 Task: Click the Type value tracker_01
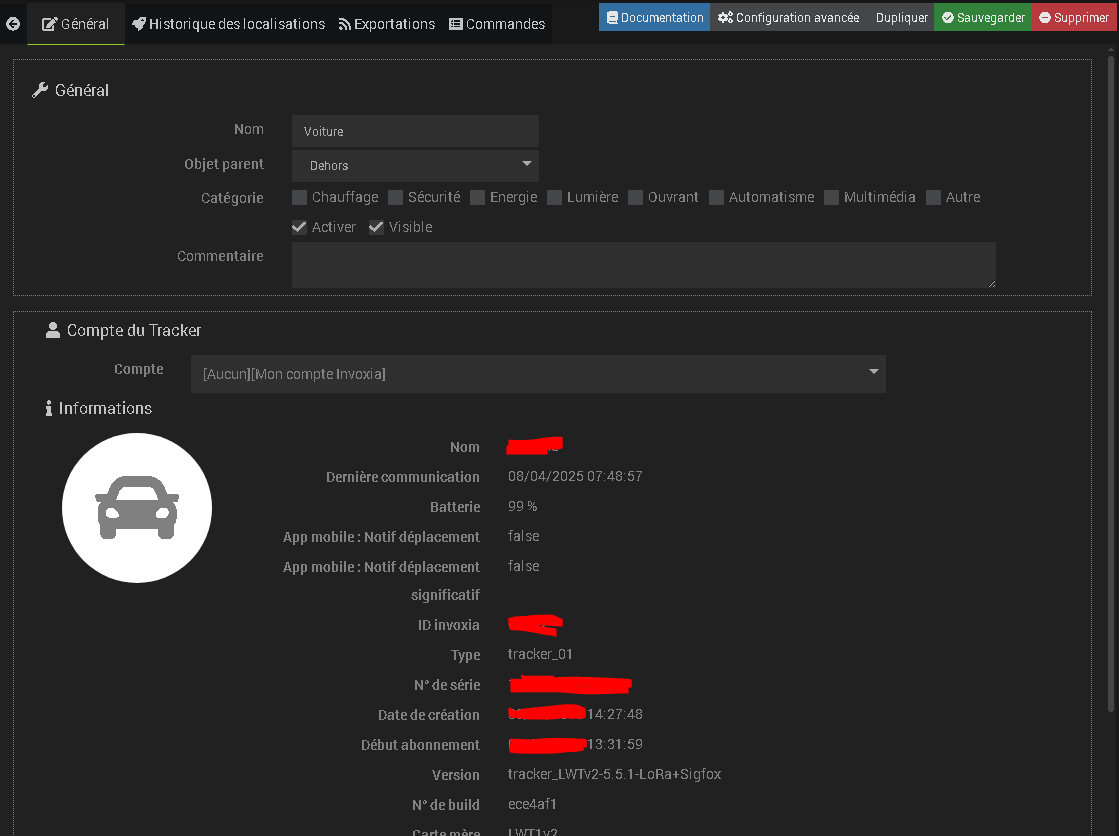540,655
